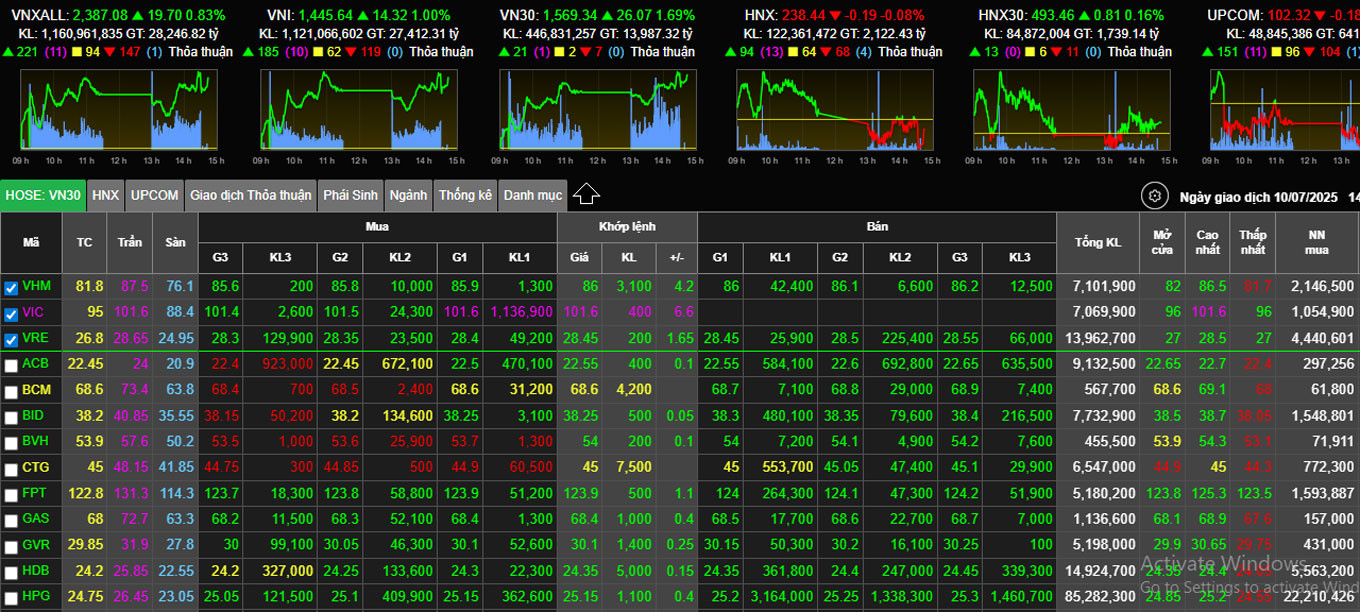Open the Danh mục tab
1360x612 pixels.
tap(532, 196)
